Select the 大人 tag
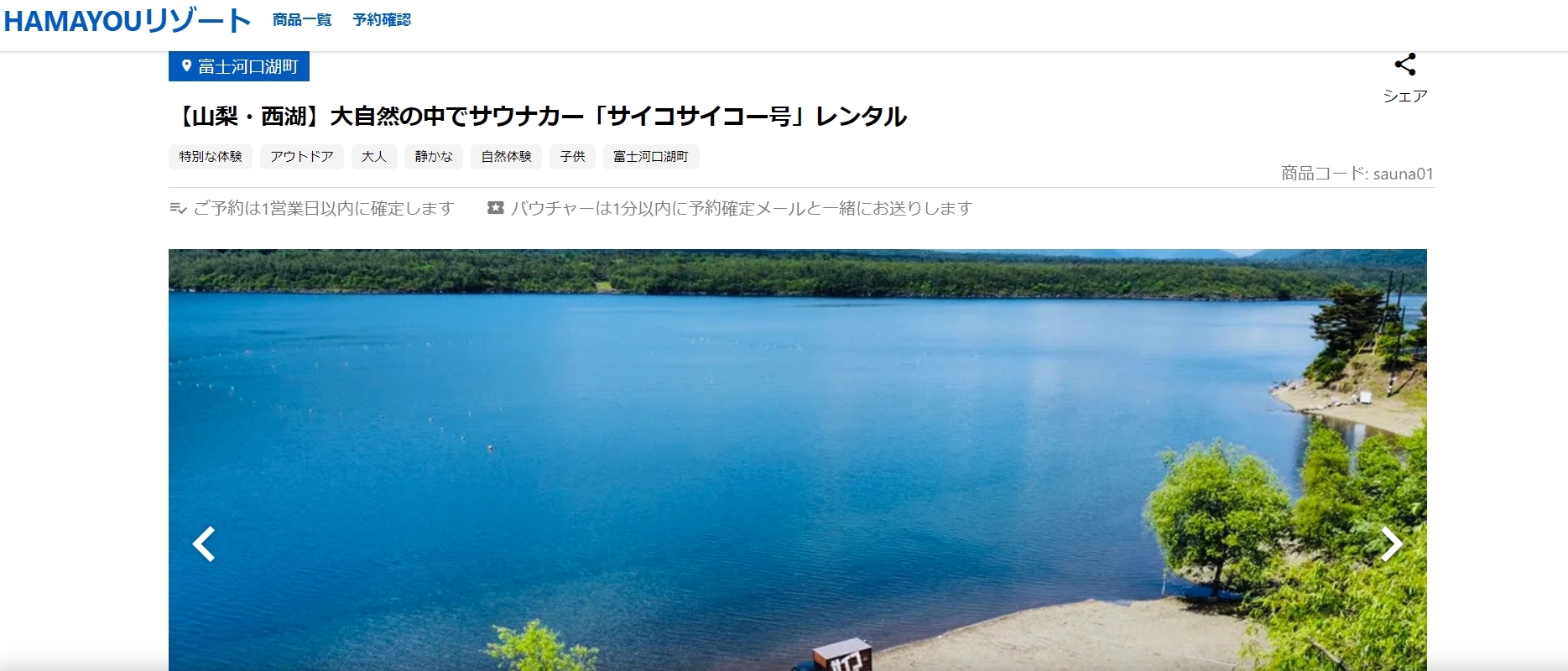The image size is (1568, 671). tap(374, 157)
